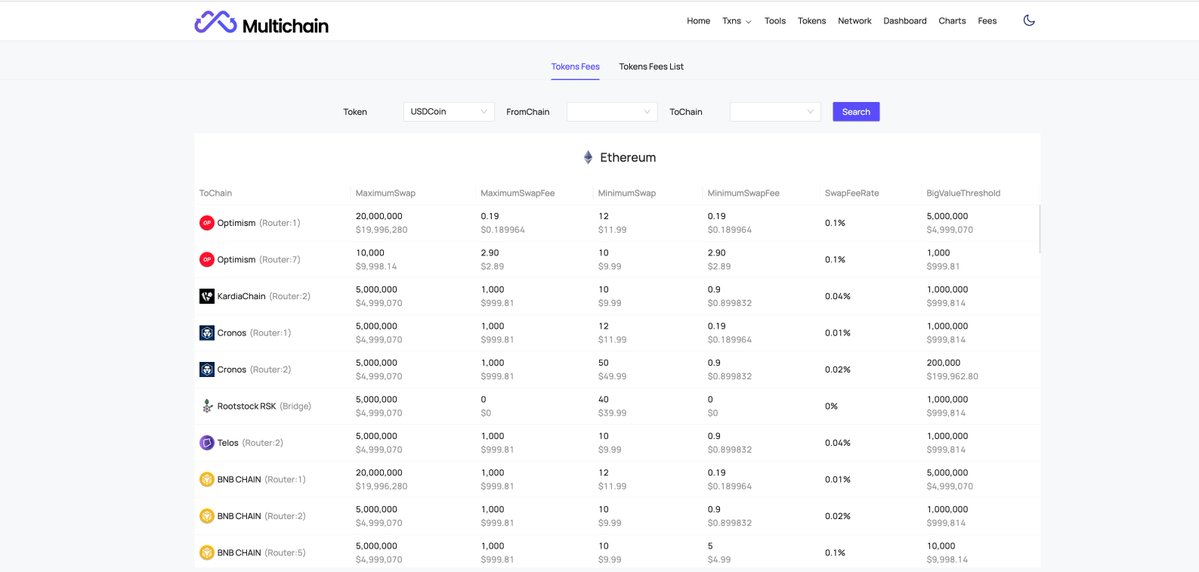The width and height of the screenshot is (1199, 572).
Task: Click SwapFeeRate 0.04% in KardiaChain row
Action: (838, 296)
